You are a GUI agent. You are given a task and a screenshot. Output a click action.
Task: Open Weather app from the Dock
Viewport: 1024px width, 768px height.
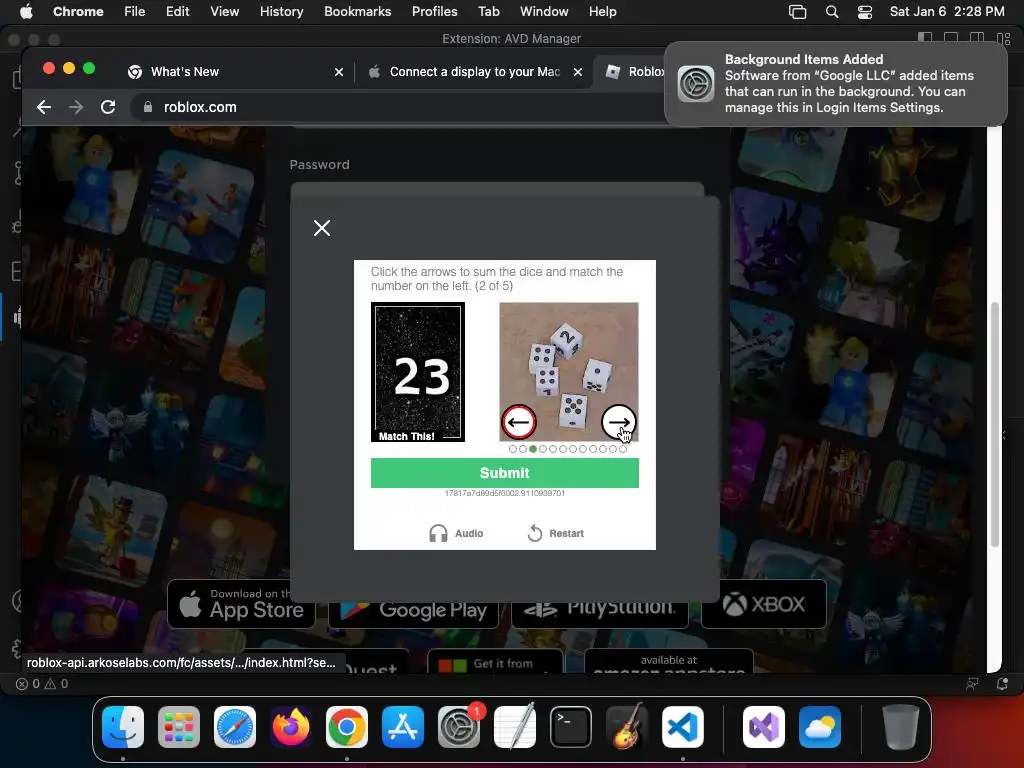click(x=820, y=727)
